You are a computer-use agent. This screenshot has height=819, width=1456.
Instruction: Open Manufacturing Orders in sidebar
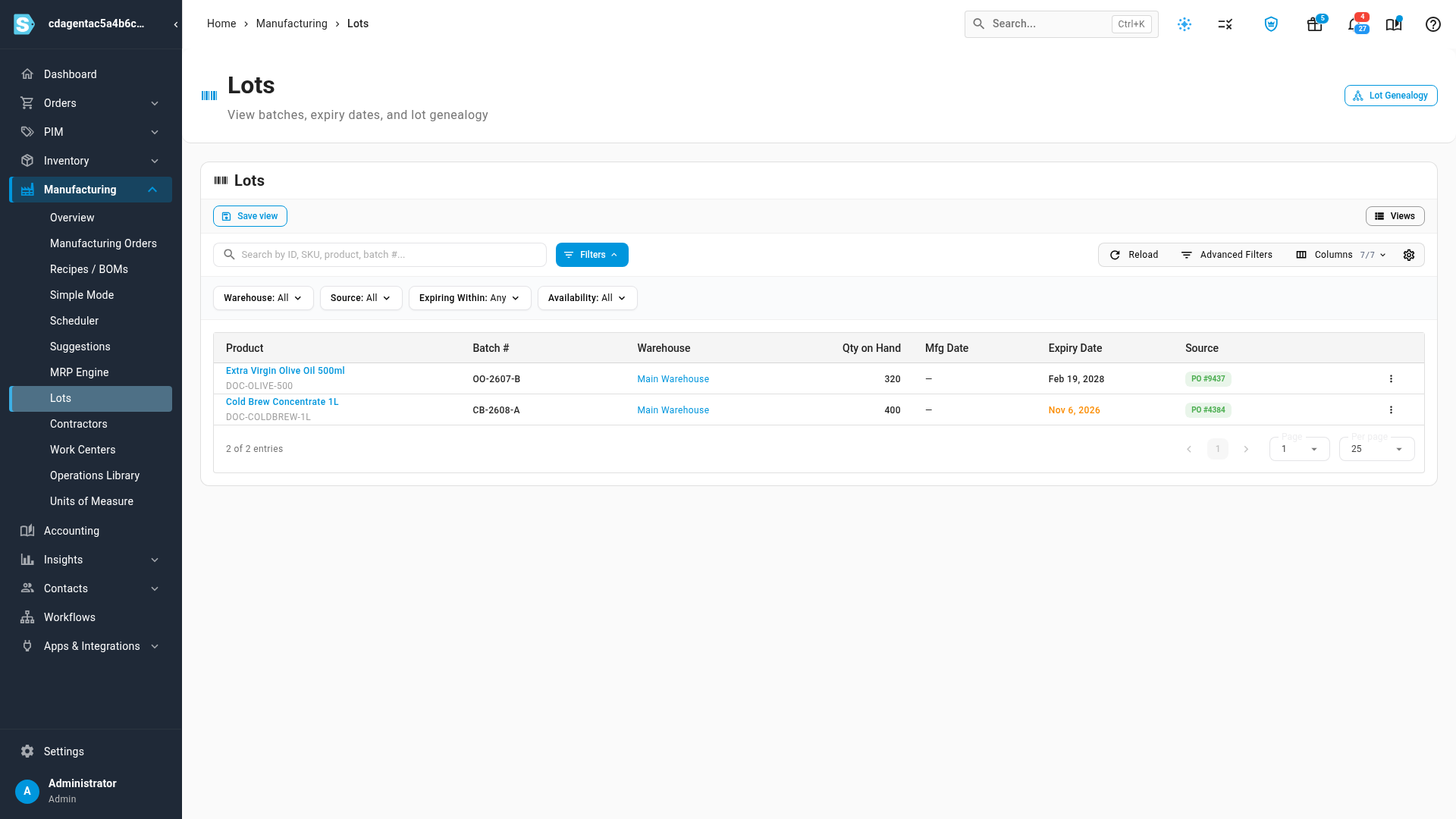coord(103,243)
